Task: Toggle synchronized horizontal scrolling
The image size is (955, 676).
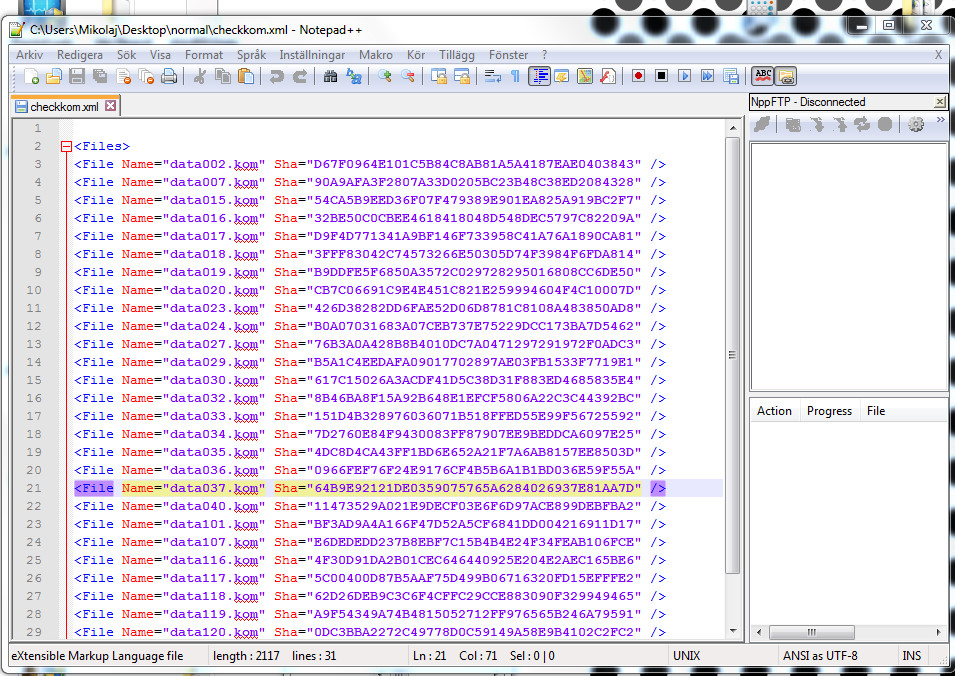Action: [x=462, y=76]
